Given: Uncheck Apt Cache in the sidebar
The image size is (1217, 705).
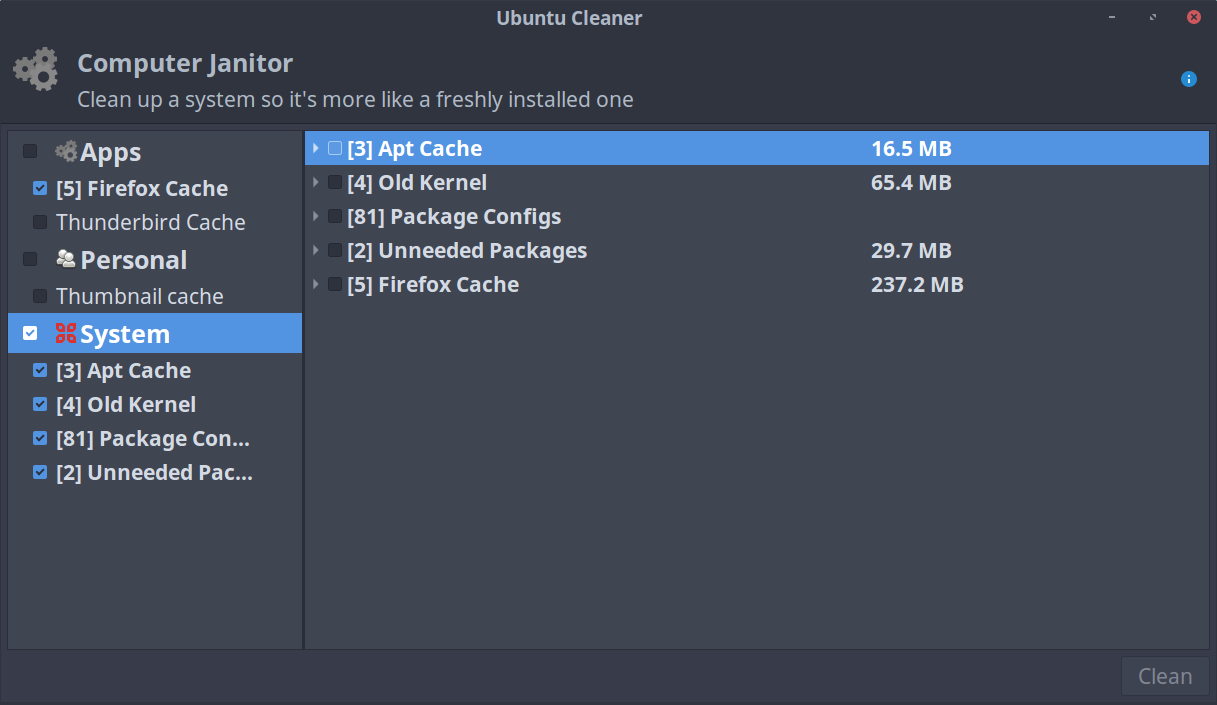Looking at the screenshot, I should point(40,370).
